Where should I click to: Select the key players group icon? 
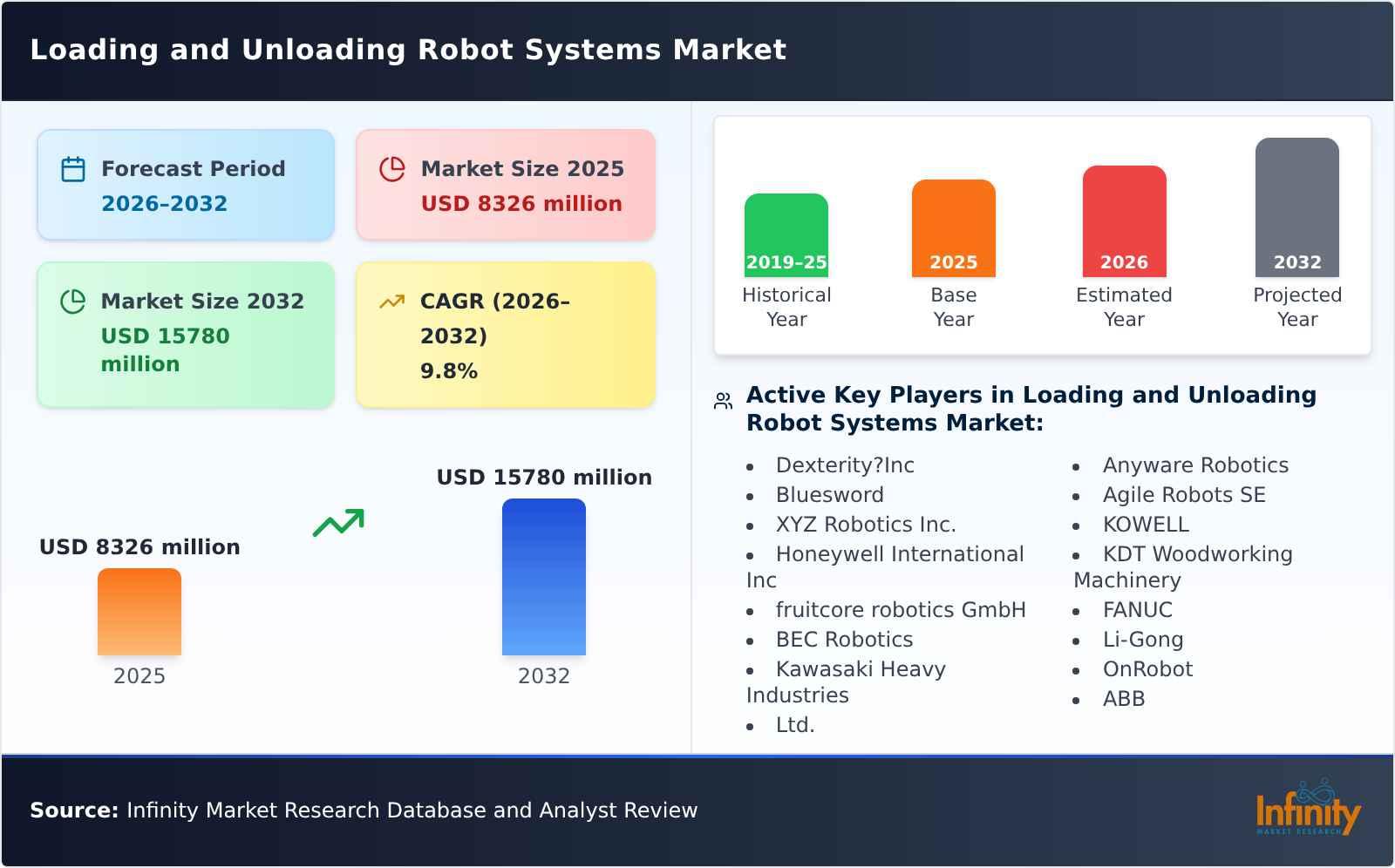click(721, 399)
